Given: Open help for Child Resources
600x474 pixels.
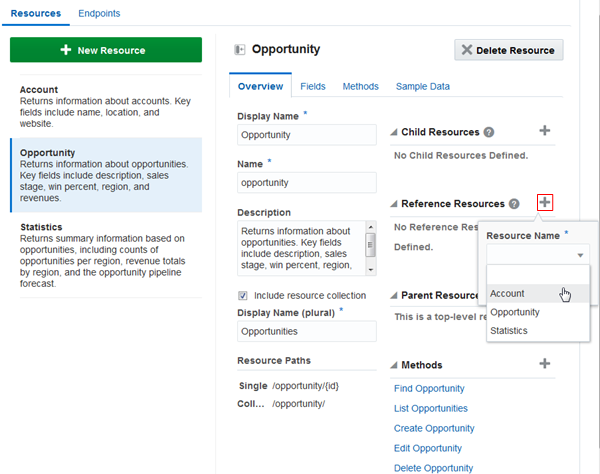Looking at the screenshot, I should (489, 132).
